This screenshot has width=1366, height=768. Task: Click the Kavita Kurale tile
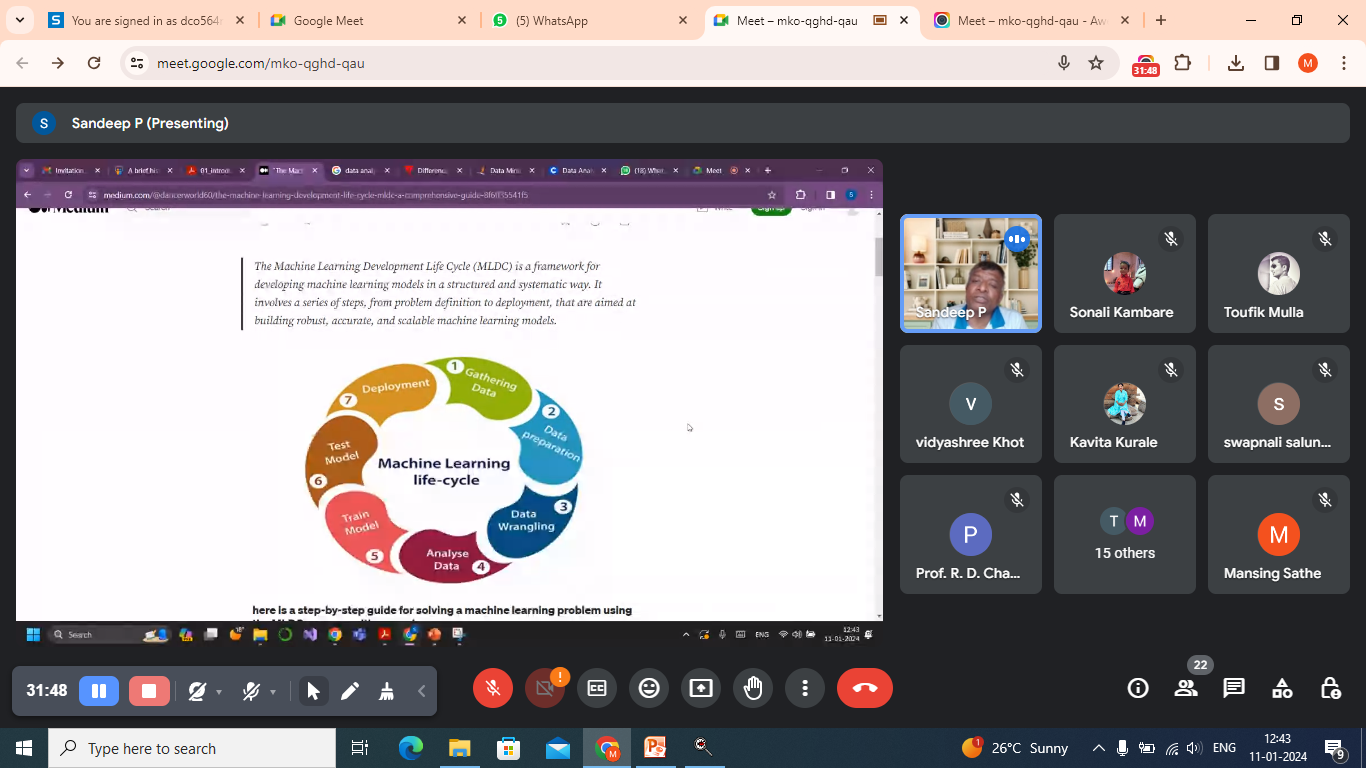[x=1125, y=404]
